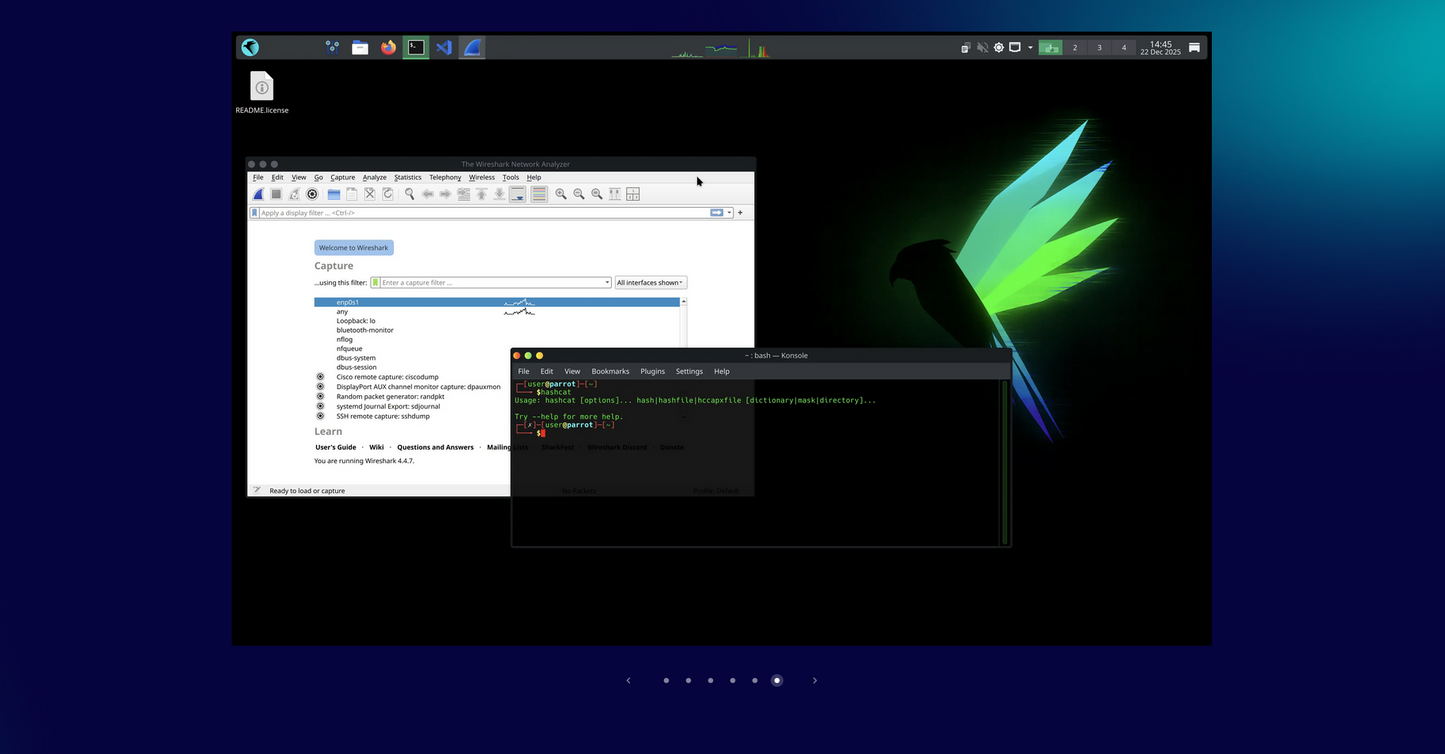Add a display filter button with plus icon
Screen dimensions: 1445x754
(740, 213)
